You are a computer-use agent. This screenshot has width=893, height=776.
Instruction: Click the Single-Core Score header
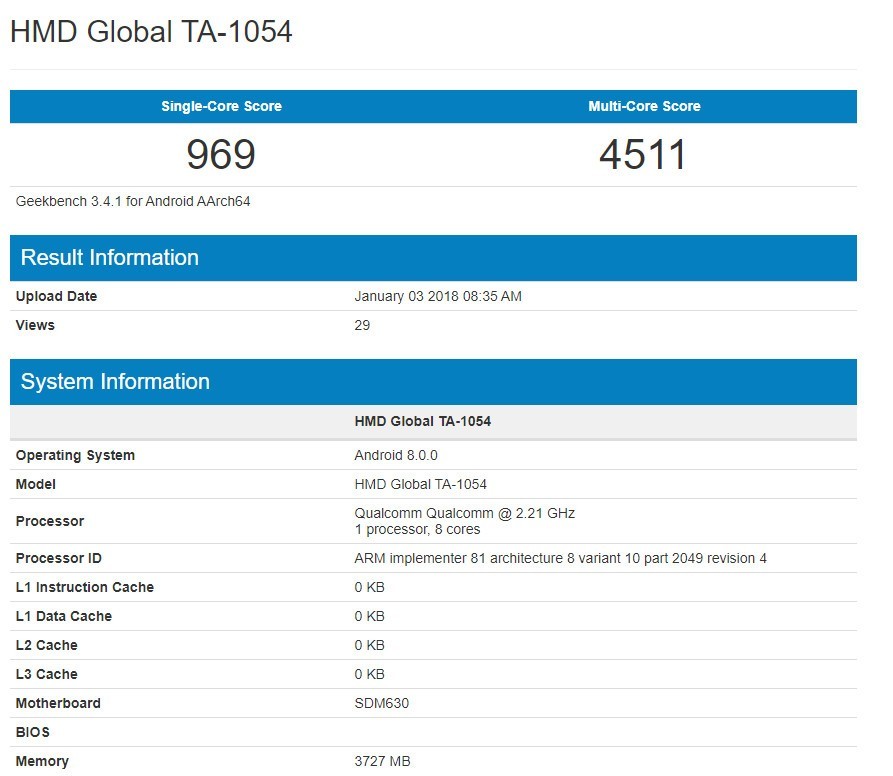221,106
